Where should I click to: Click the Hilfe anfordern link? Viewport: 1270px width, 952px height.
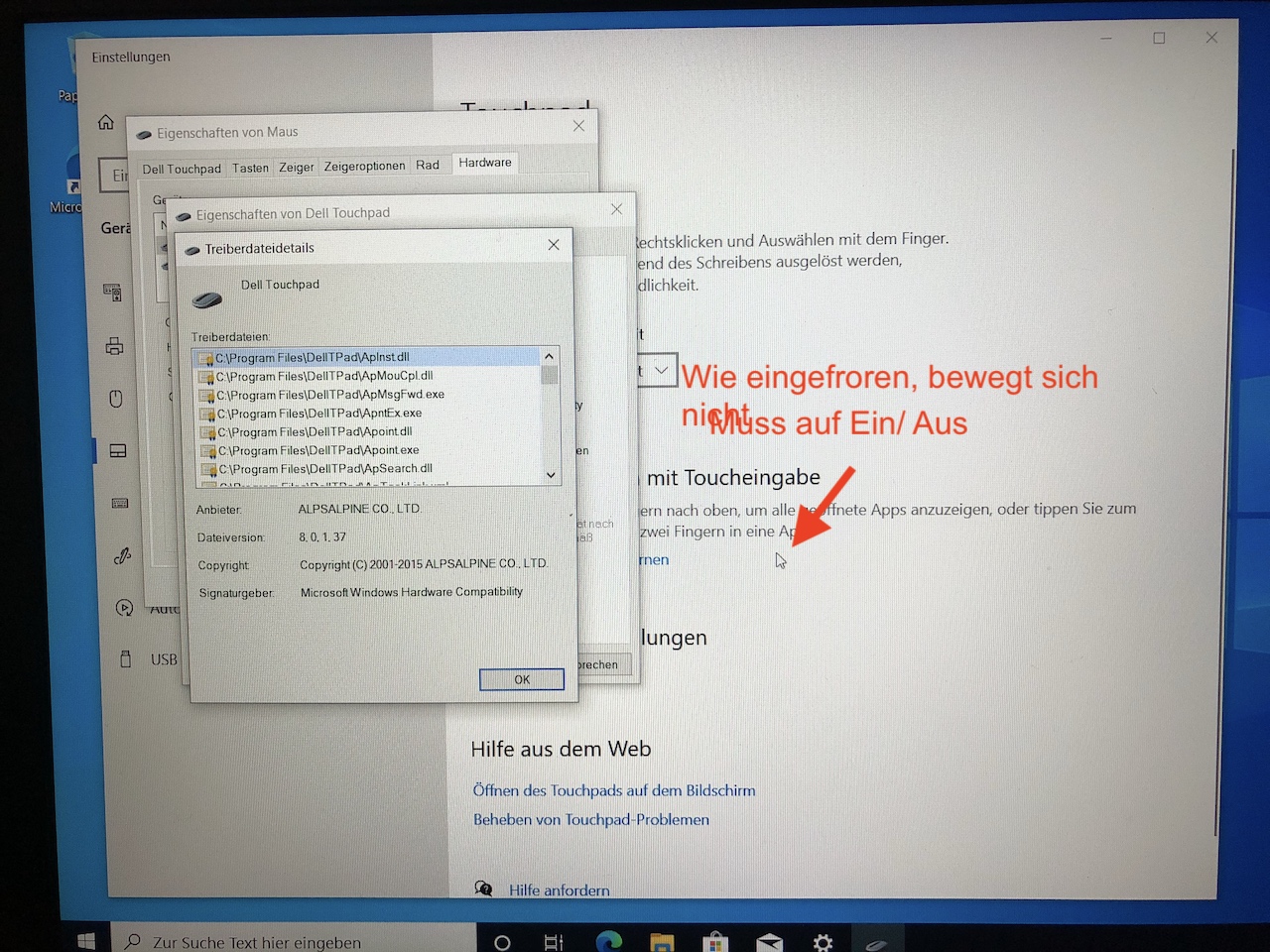(x=560, y=890)
